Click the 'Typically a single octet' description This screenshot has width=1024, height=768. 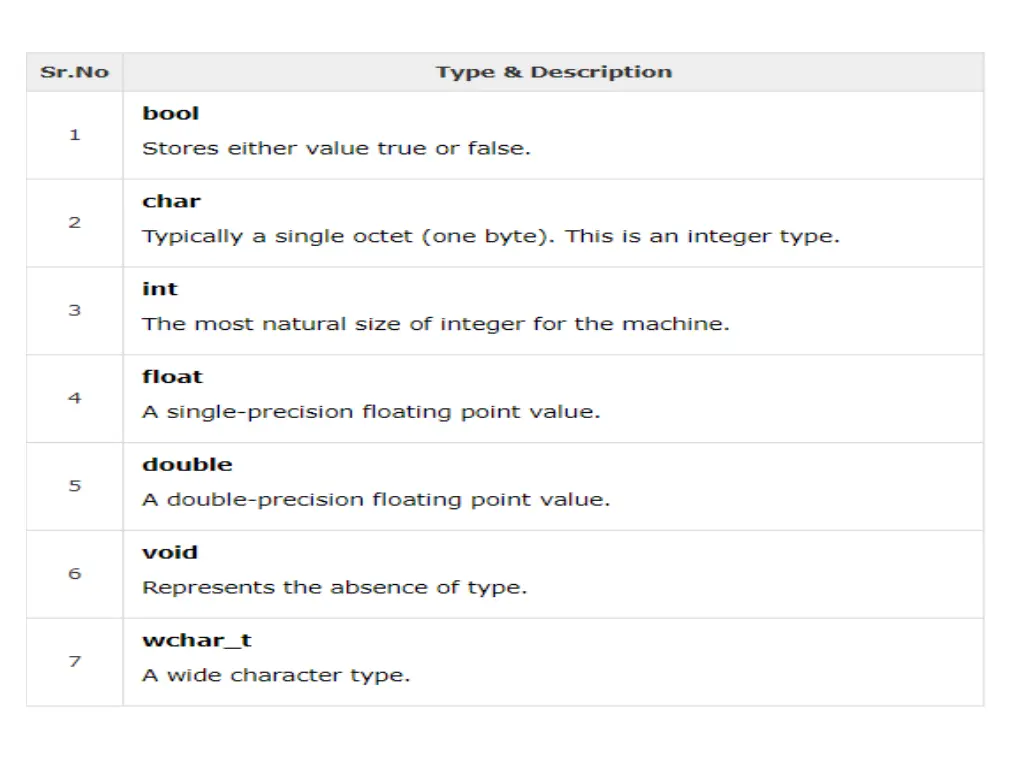pos(491,236)
